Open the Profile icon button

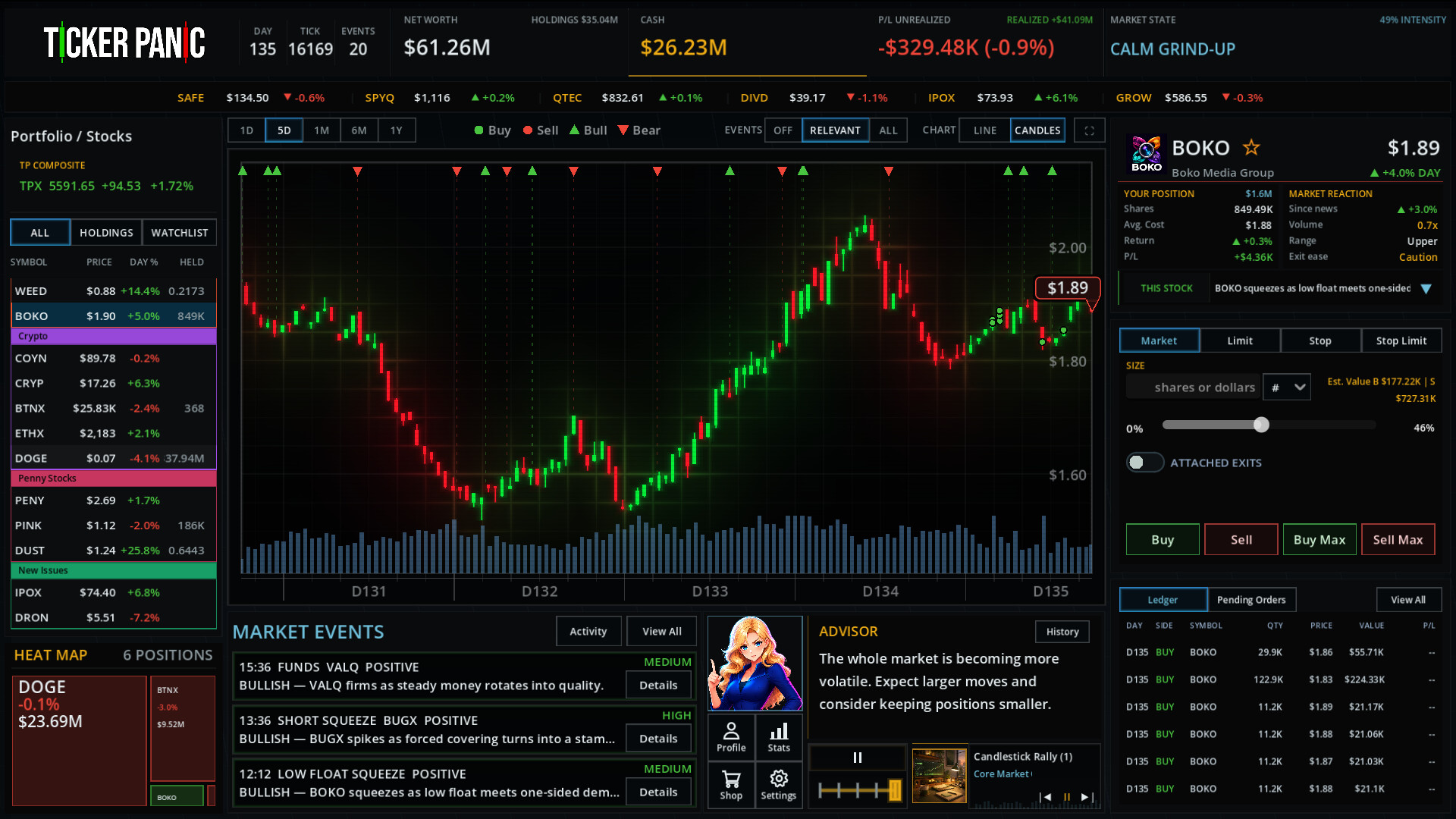731,737
